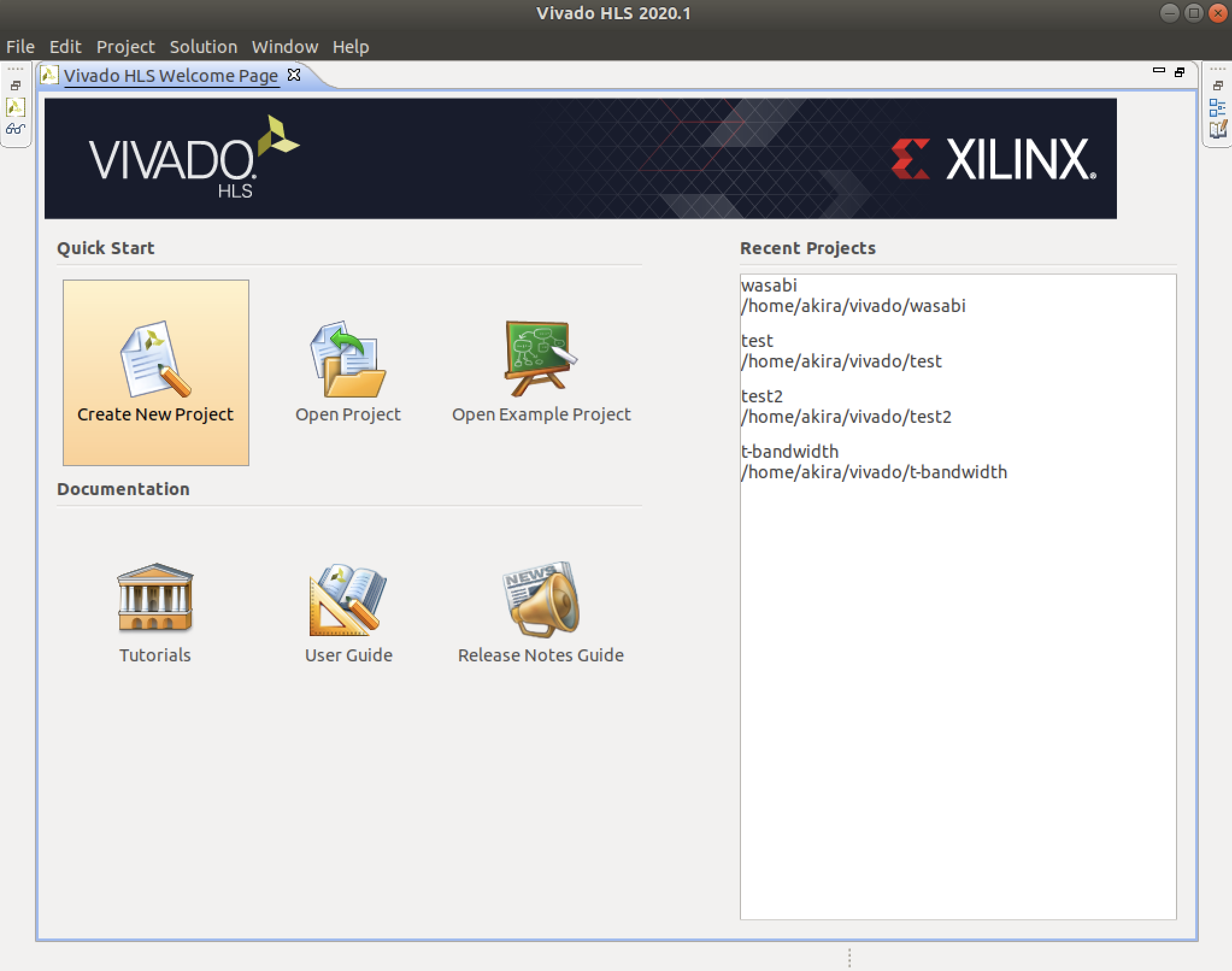Image resolution: width=1232 pixels, height=971 pixels.
Task: Select the Vivado HLS Welcome Page tab
Action: pyautogui.click(x=171, y=75)
